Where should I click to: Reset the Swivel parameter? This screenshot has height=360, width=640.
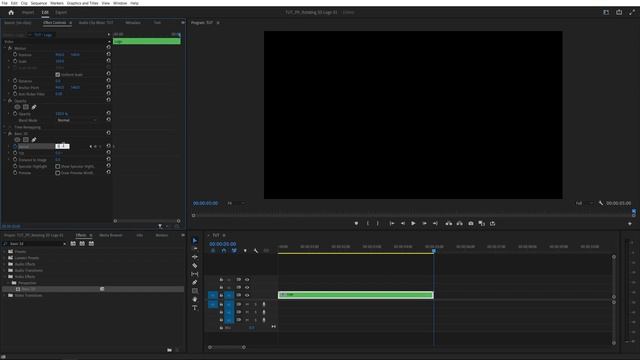coord(109,146)
